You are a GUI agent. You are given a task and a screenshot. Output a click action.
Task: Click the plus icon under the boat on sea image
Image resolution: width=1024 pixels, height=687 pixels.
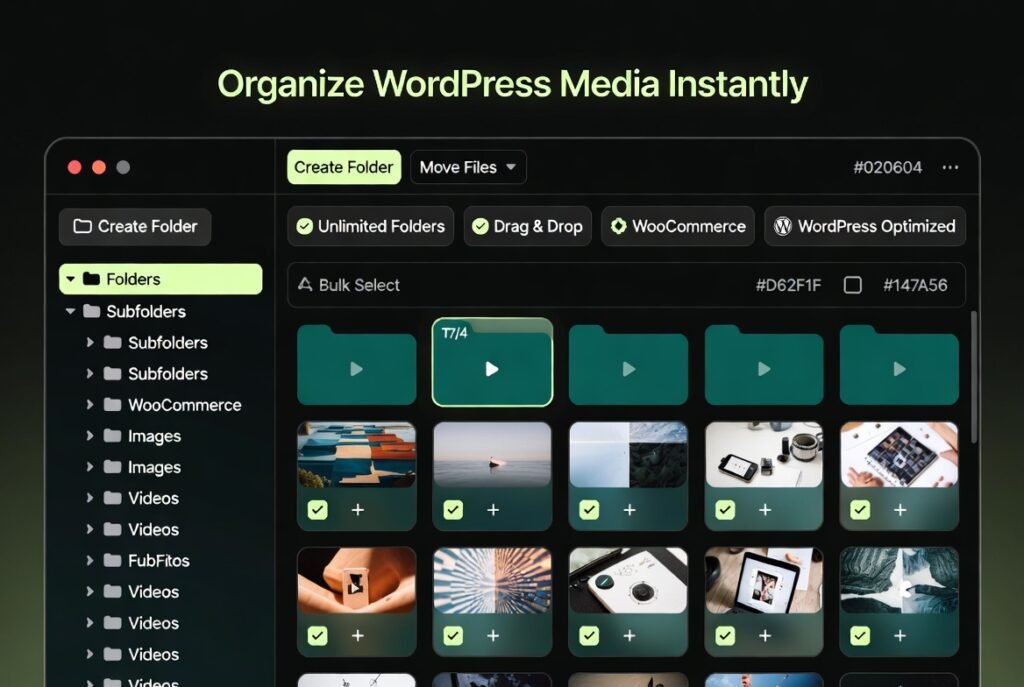tap(493, 509)
